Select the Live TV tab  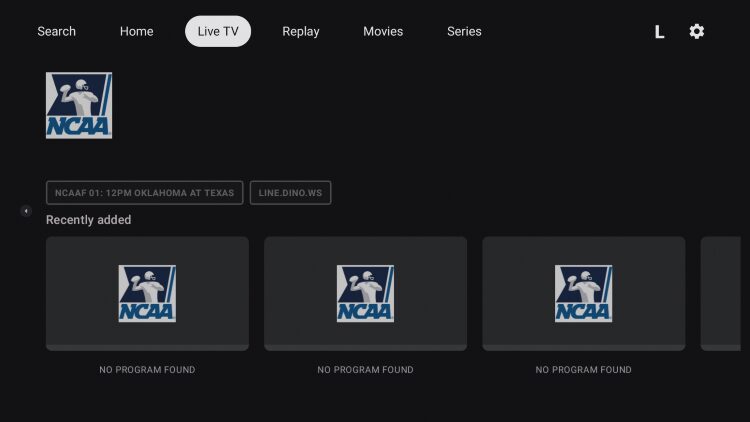coord(218,32)
